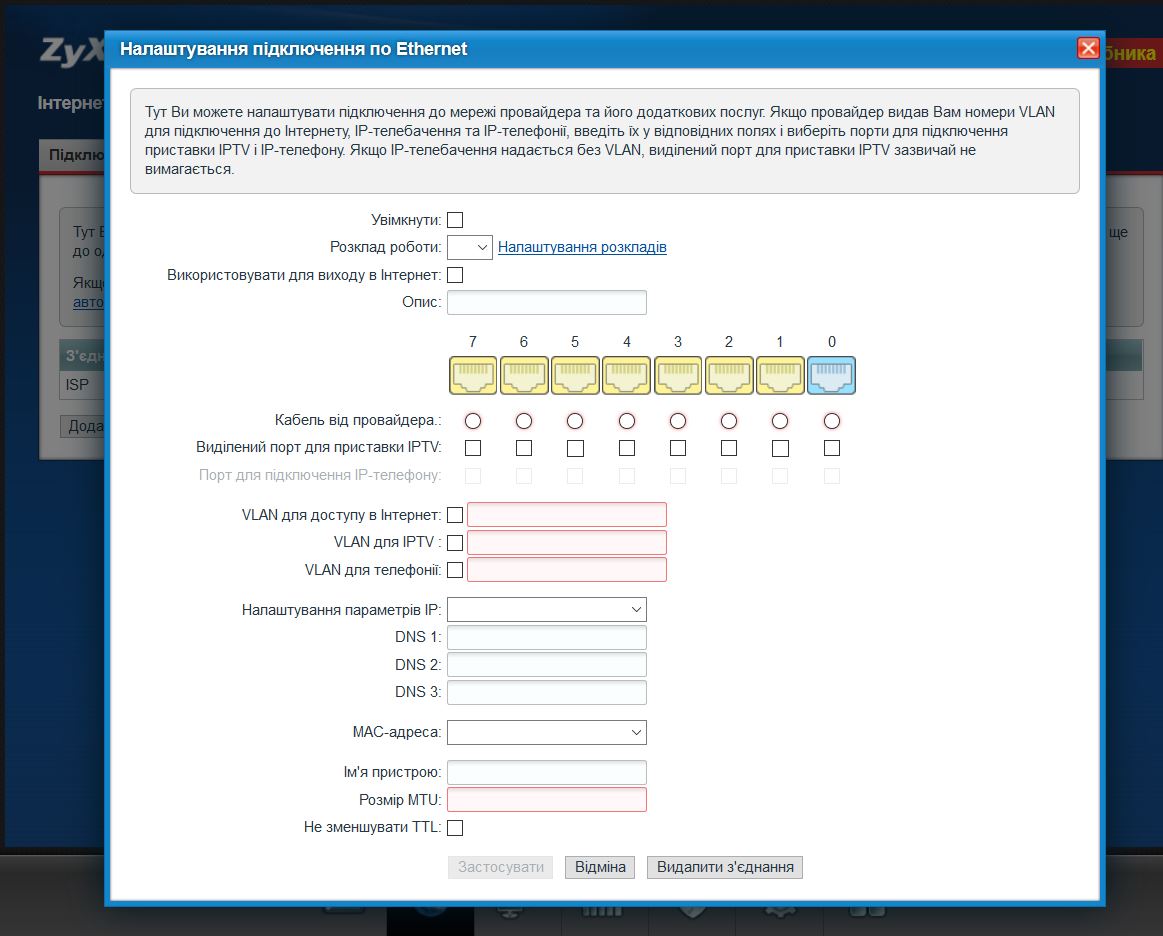
Task: Open the MAC-адреса dropdown
Action: point(547,733)
